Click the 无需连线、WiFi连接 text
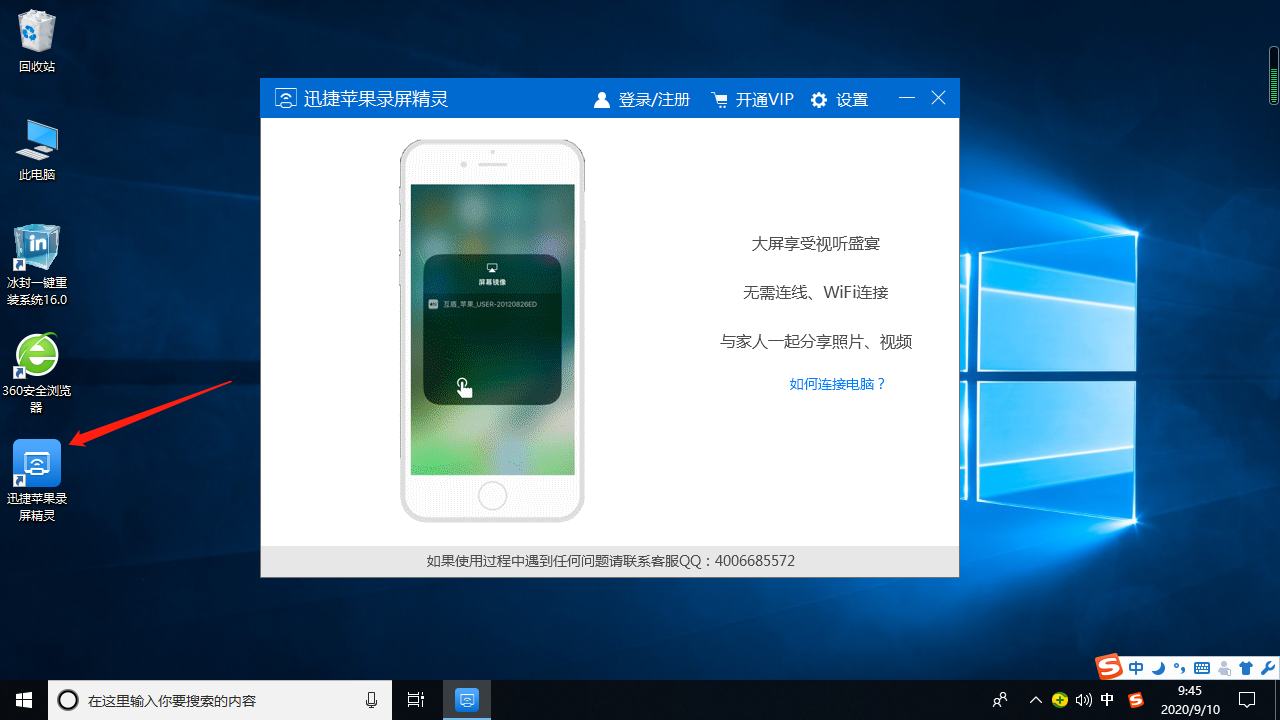 pos(816,293)
